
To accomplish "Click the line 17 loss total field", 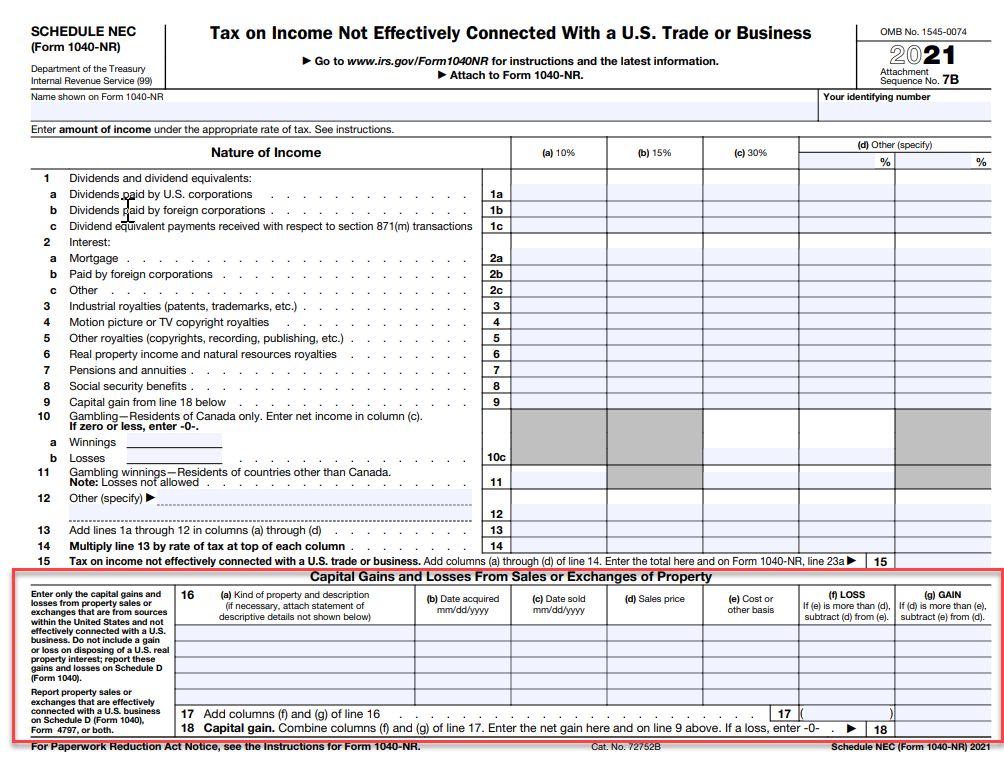I will (x=846, y=713).
